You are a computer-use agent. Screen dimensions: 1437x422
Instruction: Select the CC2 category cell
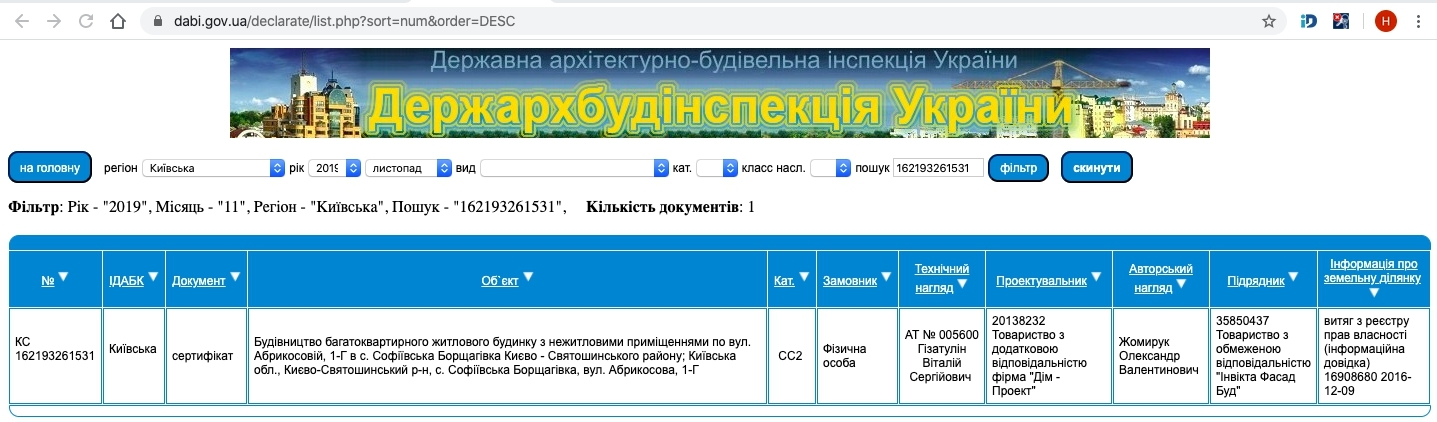tap(791, 356)
